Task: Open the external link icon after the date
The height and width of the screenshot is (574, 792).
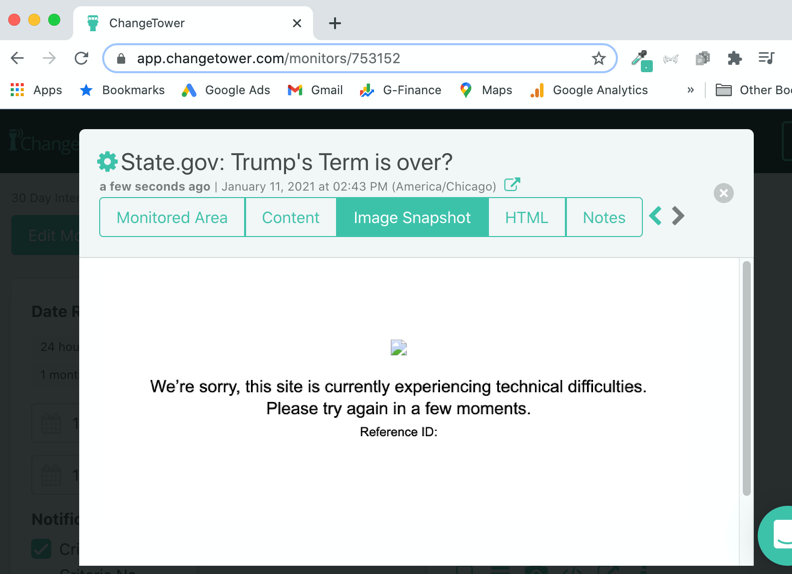Action: click(x=512, y=185)
